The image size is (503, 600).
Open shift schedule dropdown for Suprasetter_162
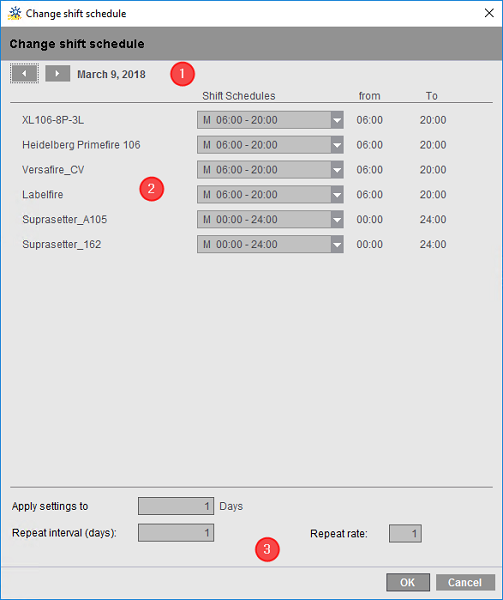click(x=270, y=245)
